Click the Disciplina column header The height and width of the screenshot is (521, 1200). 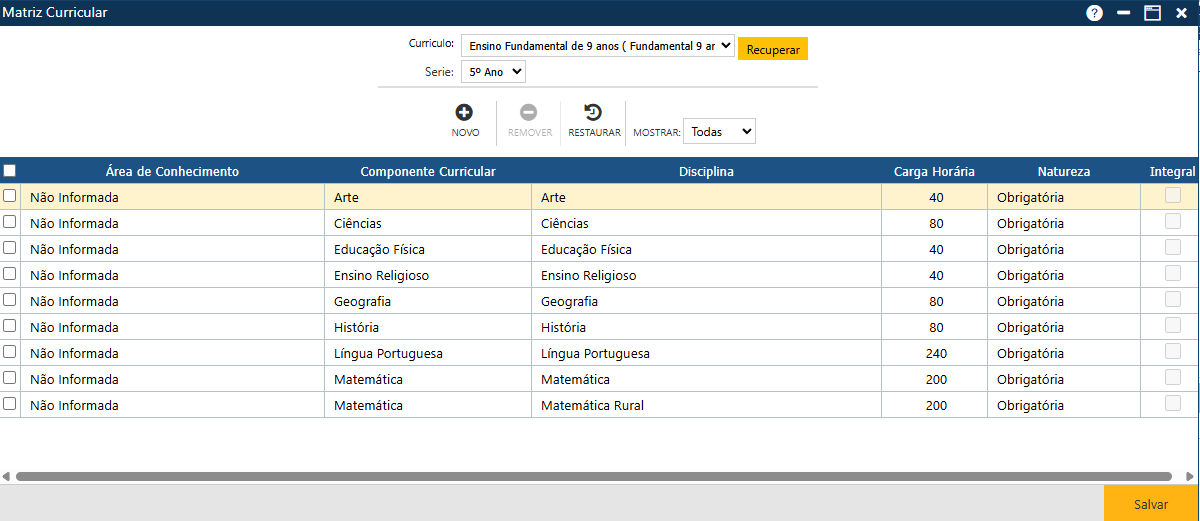click(706, 171)
